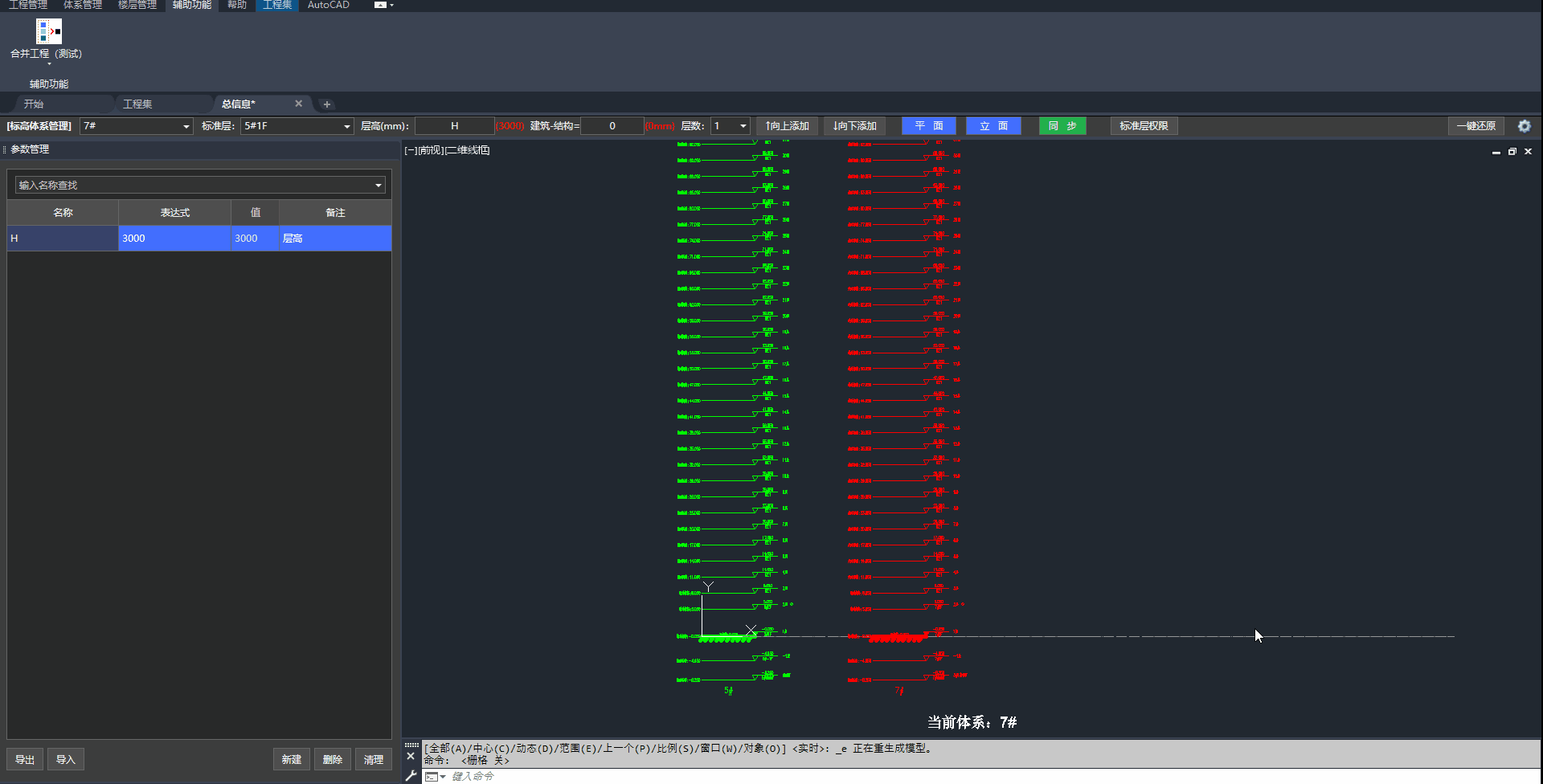
Task: Click the 新建 button in parameter panel
Action: click(x=291, y=760)
